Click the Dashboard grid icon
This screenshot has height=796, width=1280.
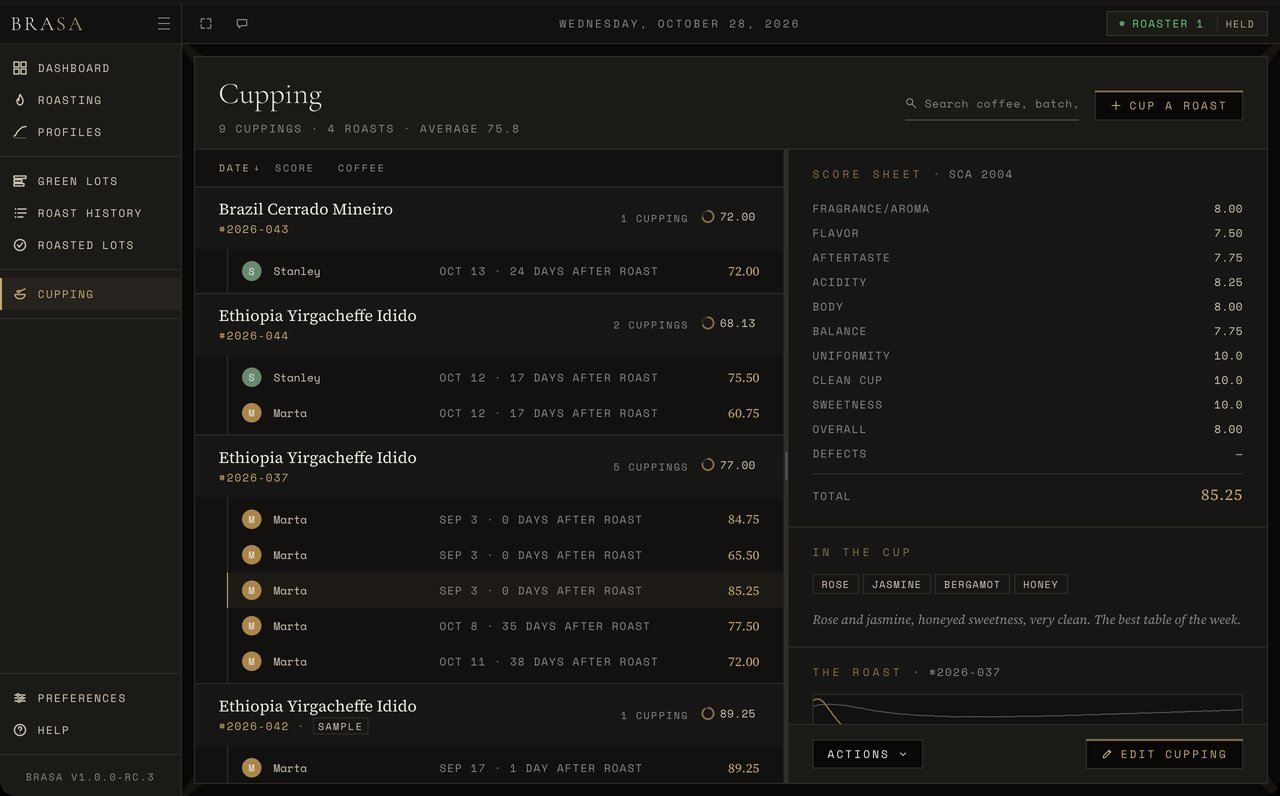click(x=20, y=68)
